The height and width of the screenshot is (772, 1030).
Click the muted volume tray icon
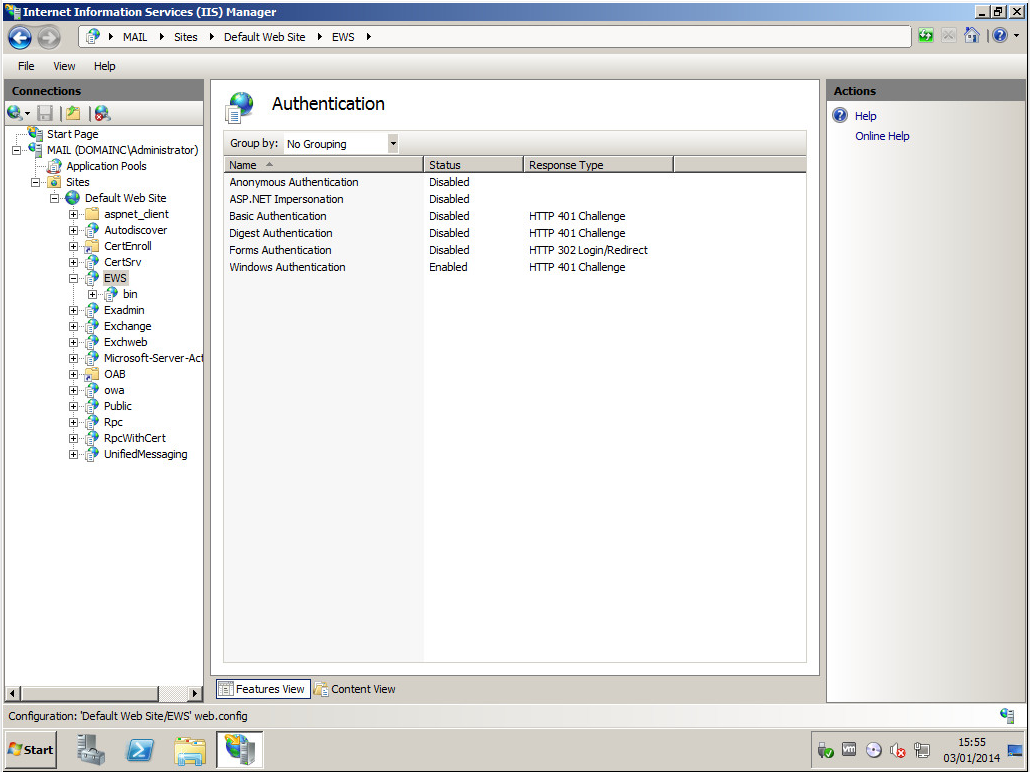tap(897, 750)
